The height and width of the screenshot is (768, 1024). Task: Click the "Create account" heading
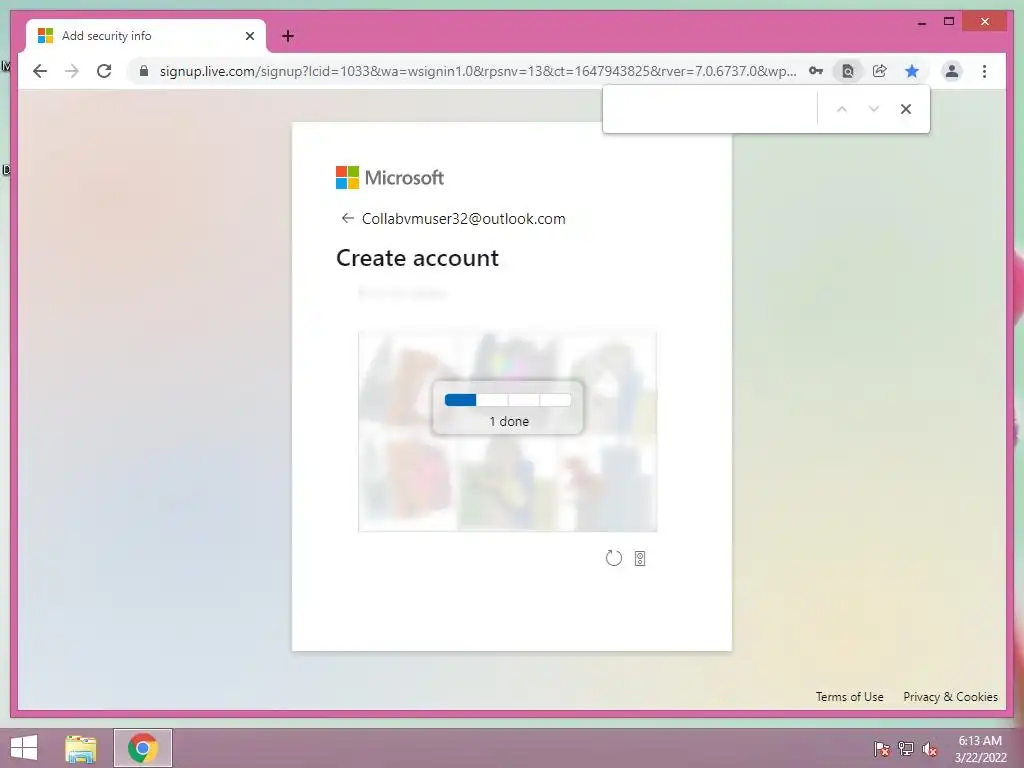click(x=417, y=258)
